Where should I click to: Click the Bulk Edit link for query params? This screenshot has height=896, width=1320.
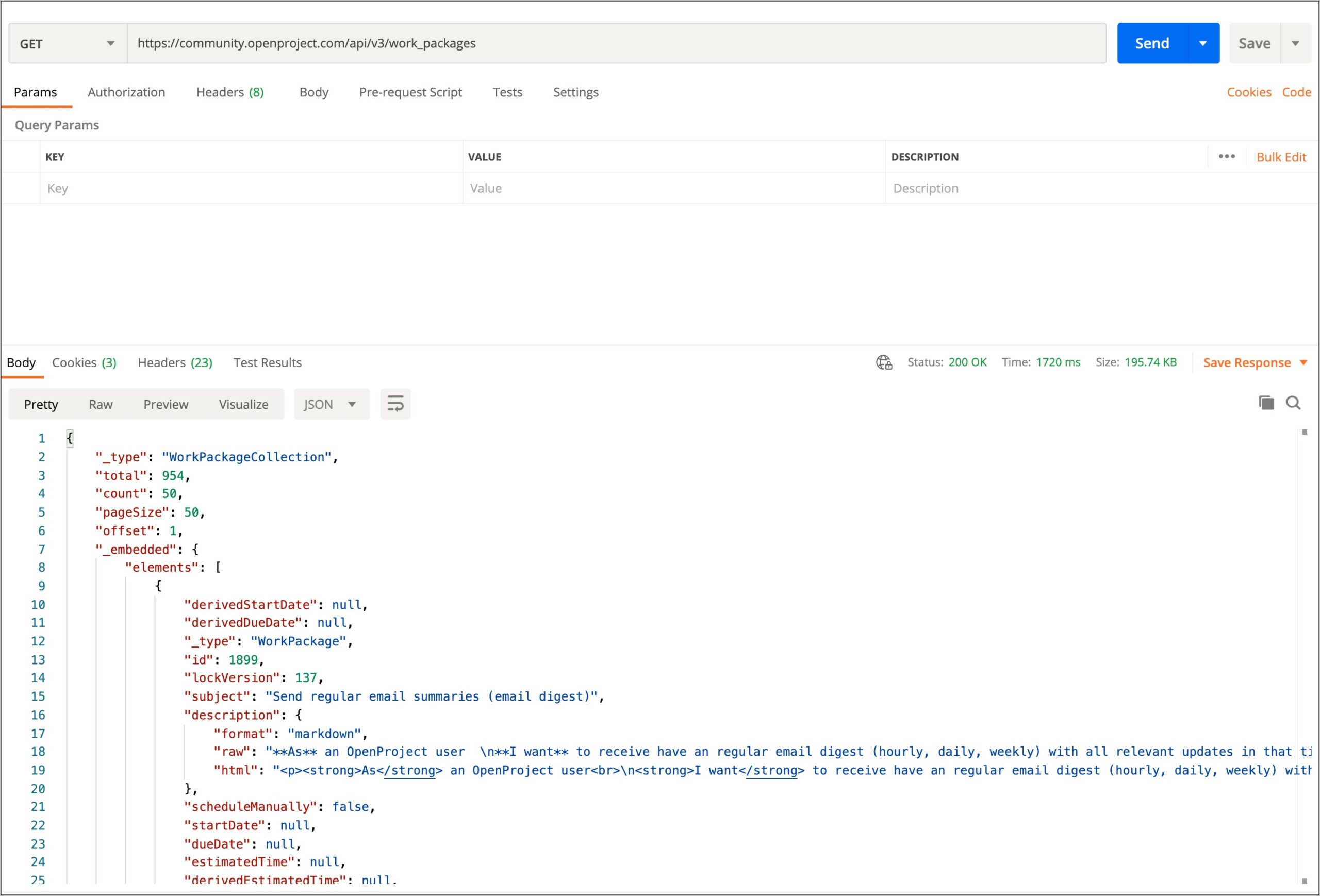click(1281, 157)
